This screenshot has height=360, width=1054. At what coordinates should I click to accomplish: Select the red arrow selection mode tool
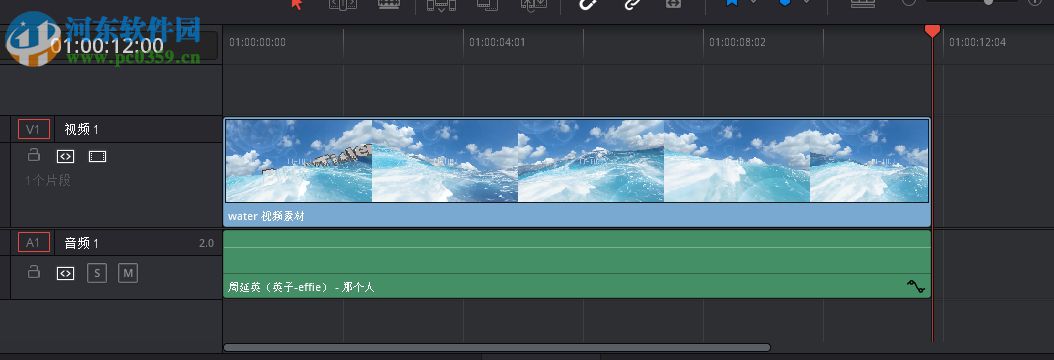[296, 4]
